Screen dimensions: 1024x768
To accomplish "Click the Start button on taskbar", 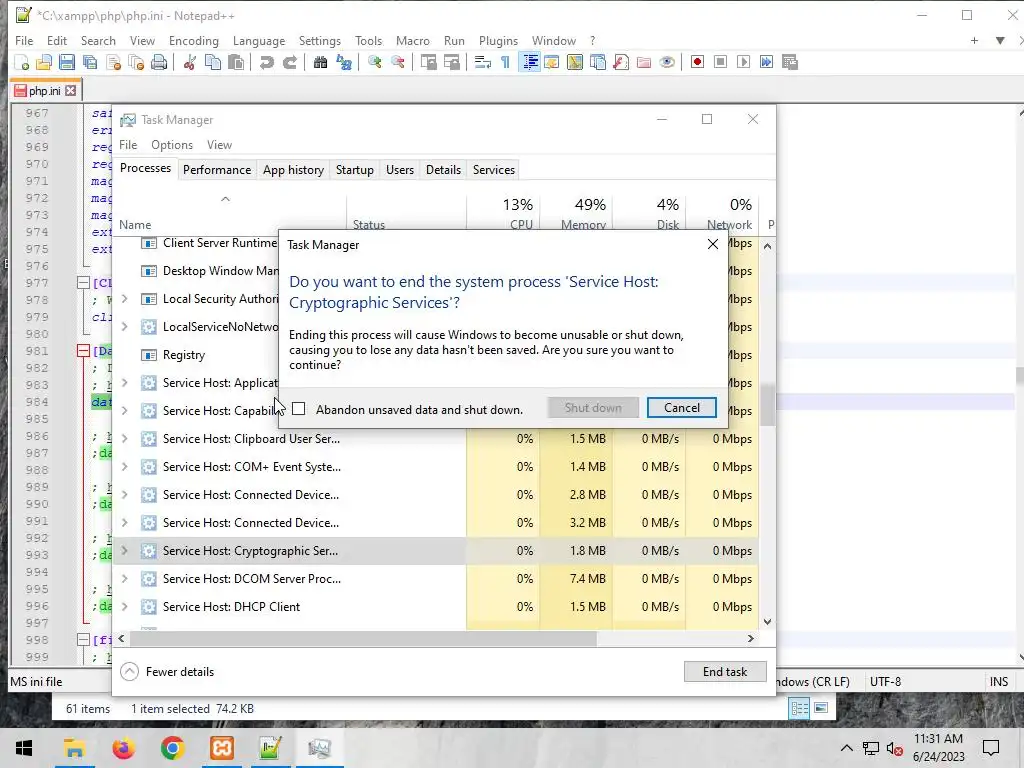I will coord(24,748).
